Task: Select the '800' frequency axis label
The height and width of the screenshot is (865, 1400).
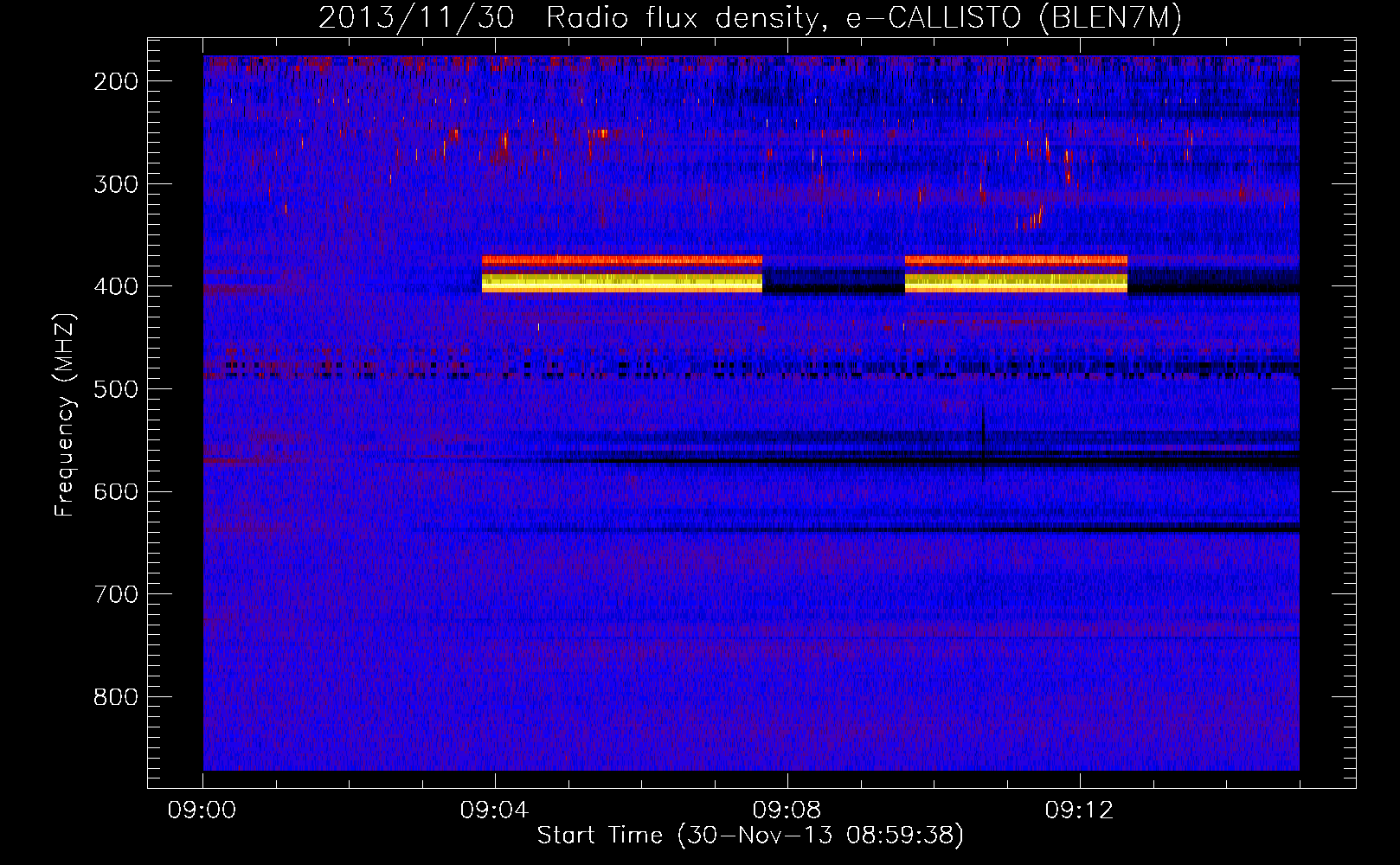Action: click(116, 697)
